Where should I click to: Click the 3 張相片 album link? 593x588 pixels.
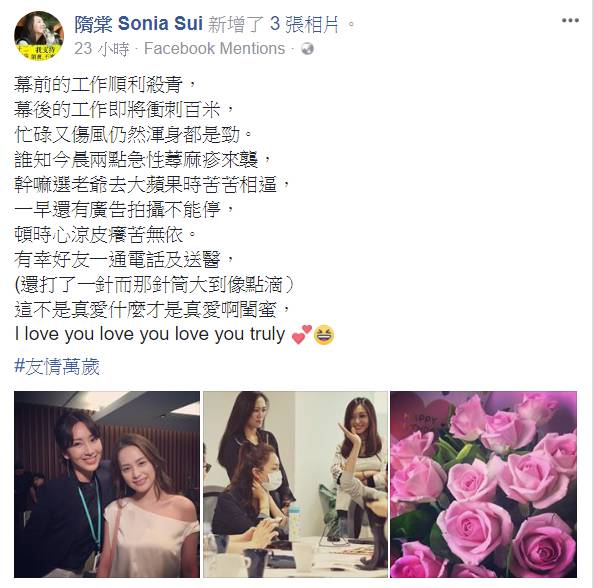click(x=304, y=24)
